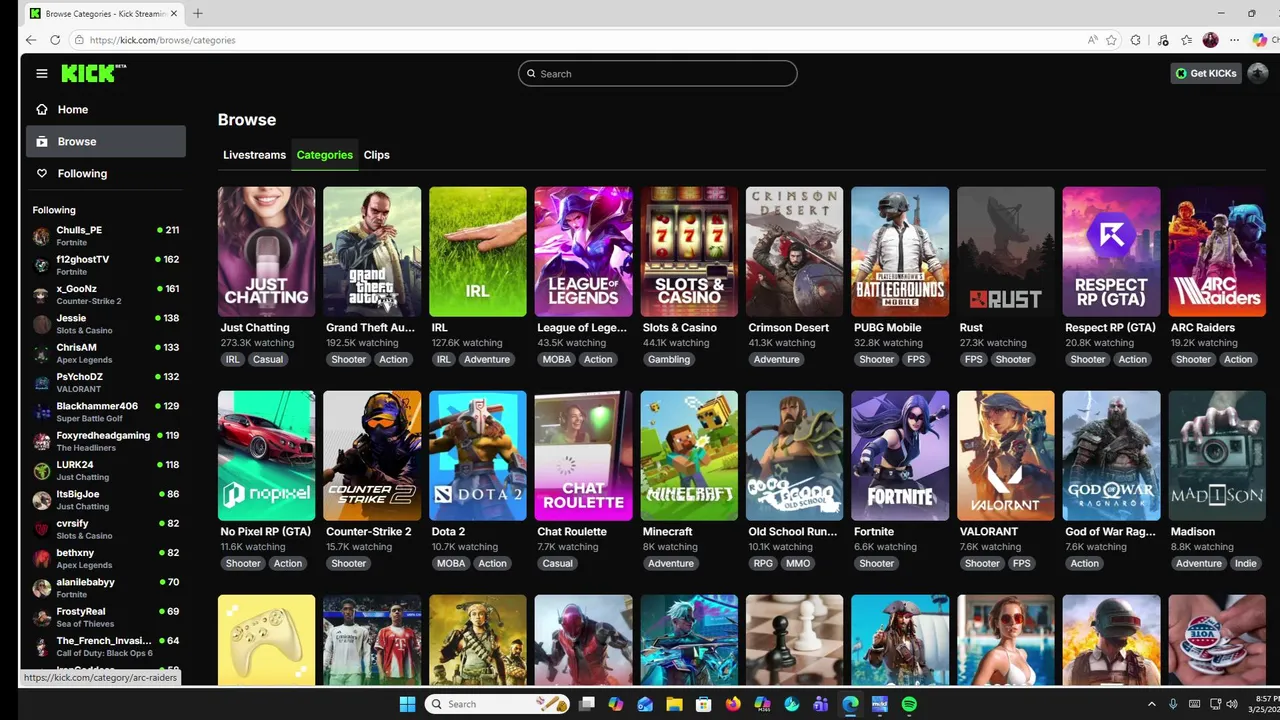This screenshot has width=1280, height=720.
Task: Open the IRL category thumbnail
Action: click(x=478, y=251)
